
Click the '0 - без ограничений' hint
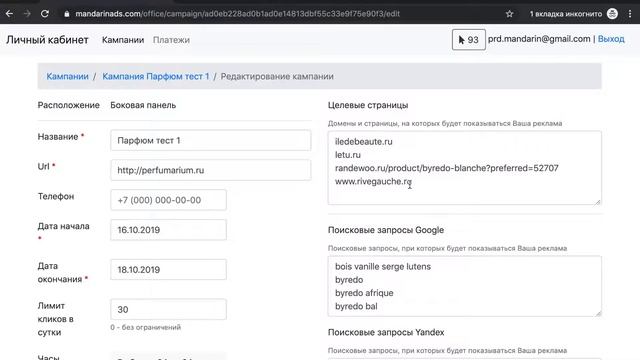pos(145,327)
